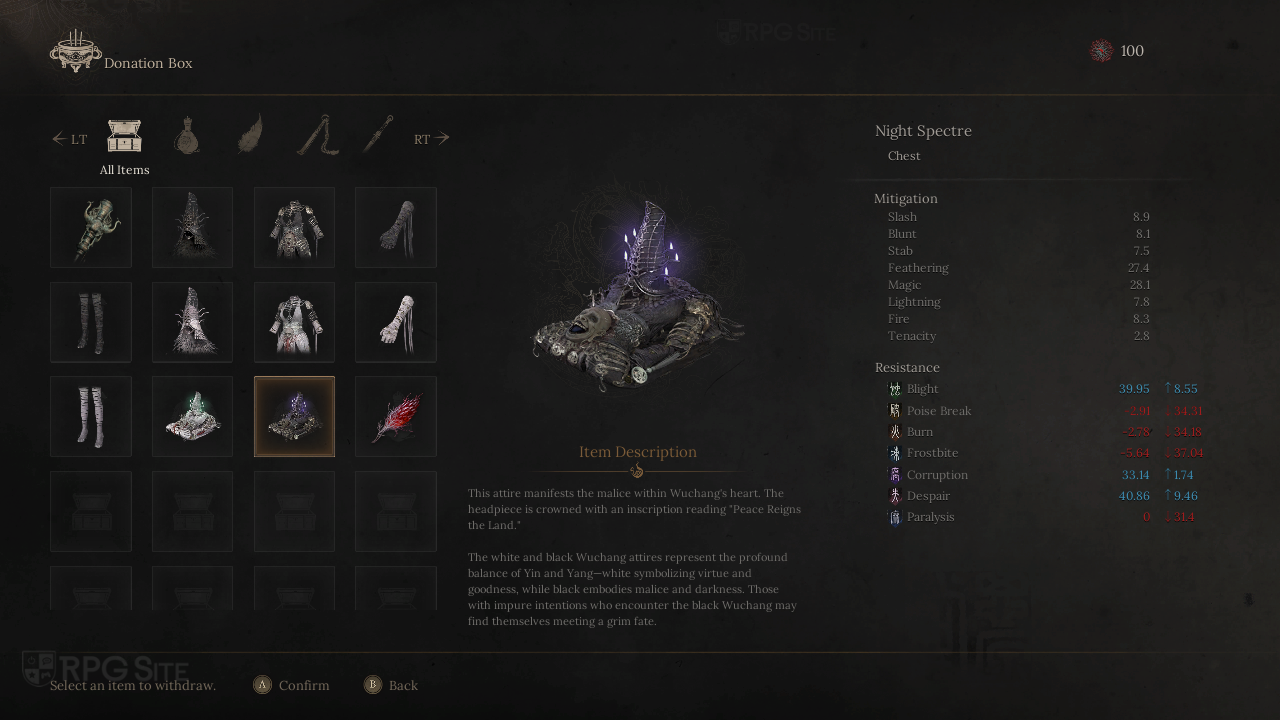Image resolution: width=1280 pixels, height=720 pixels.
Task: Select the All Items chest tab icon
Action: [x=124, y=135]
